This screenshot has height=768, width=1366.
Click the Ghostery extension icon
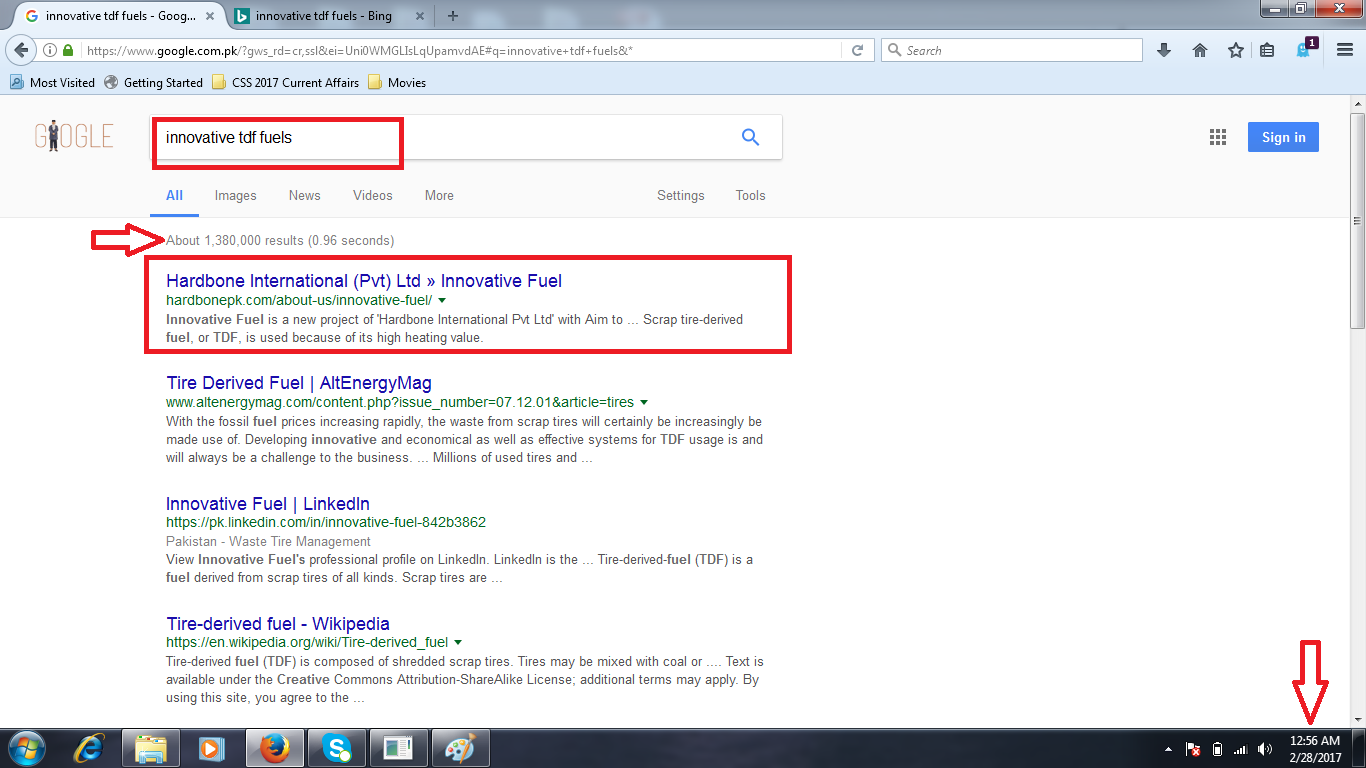tap(1305, 49)
